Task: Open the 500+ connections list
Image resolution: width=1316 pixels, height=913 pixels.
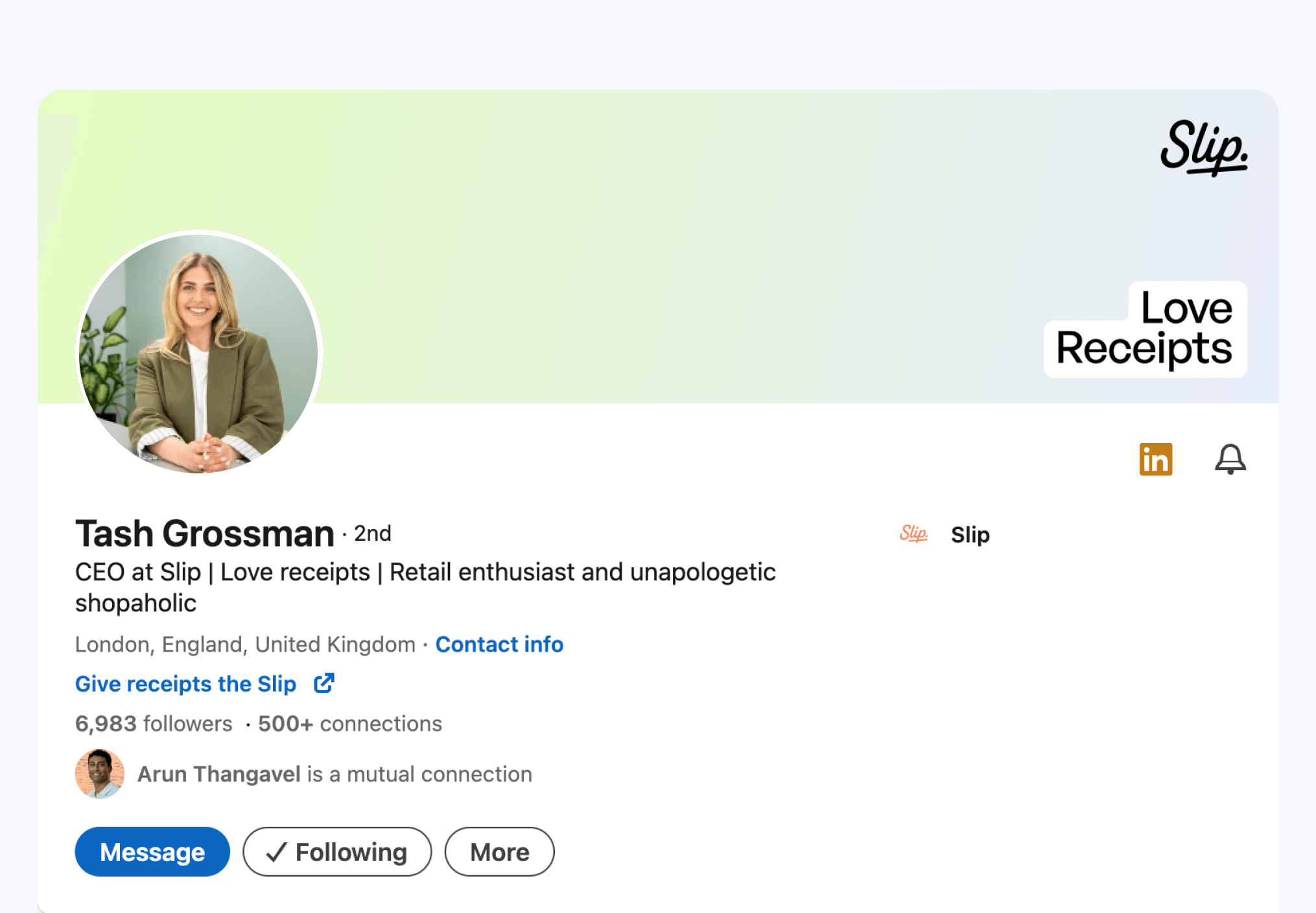Action: [350, 724]
